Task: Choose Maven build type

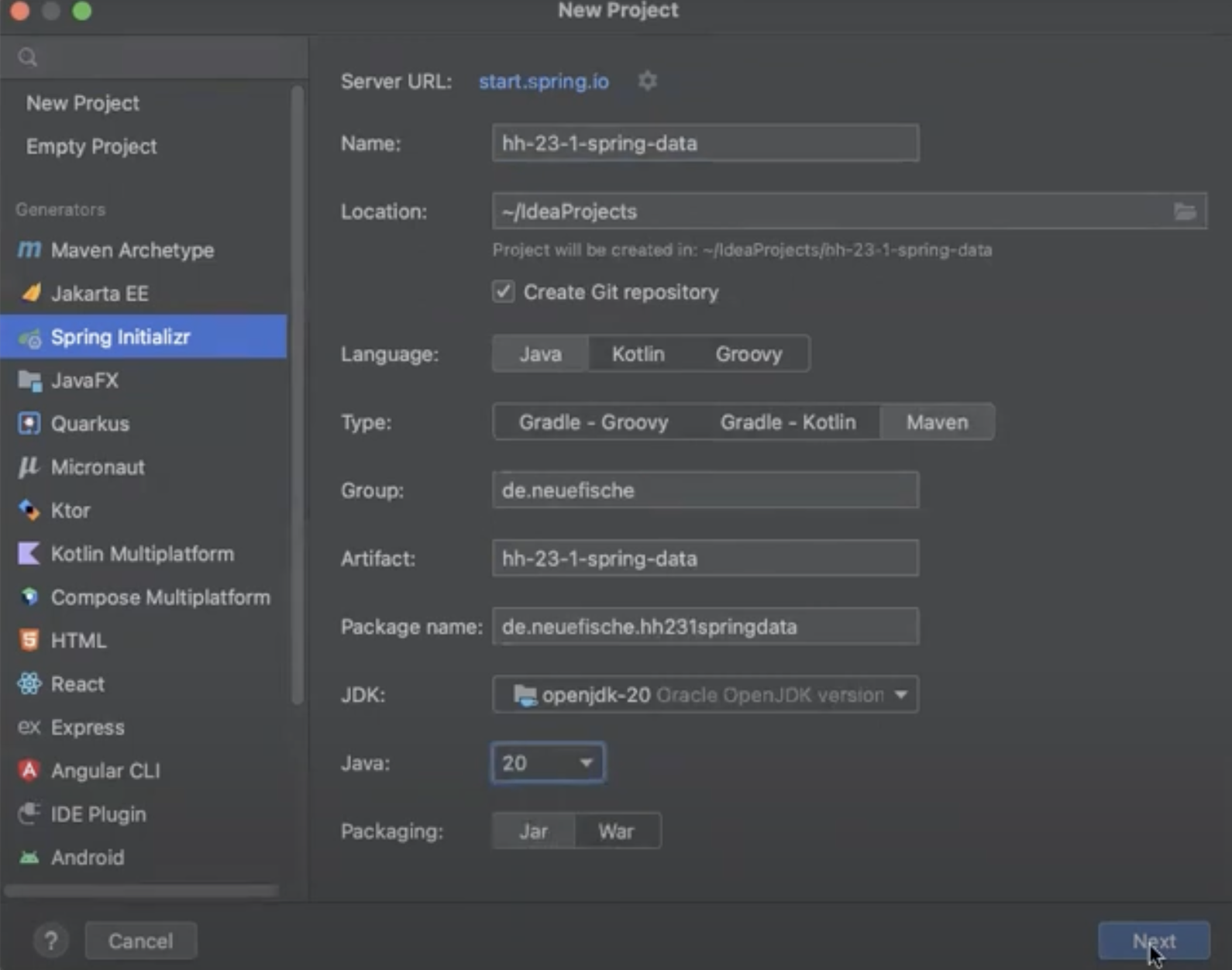Action: click(938, 422)
